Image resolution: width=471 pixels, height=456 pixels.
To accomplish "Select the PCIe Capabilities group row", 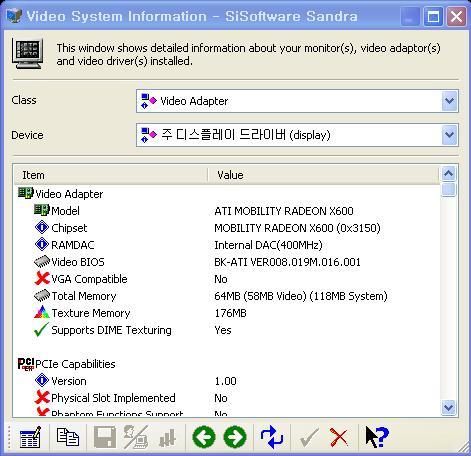I will coord(75,364).
